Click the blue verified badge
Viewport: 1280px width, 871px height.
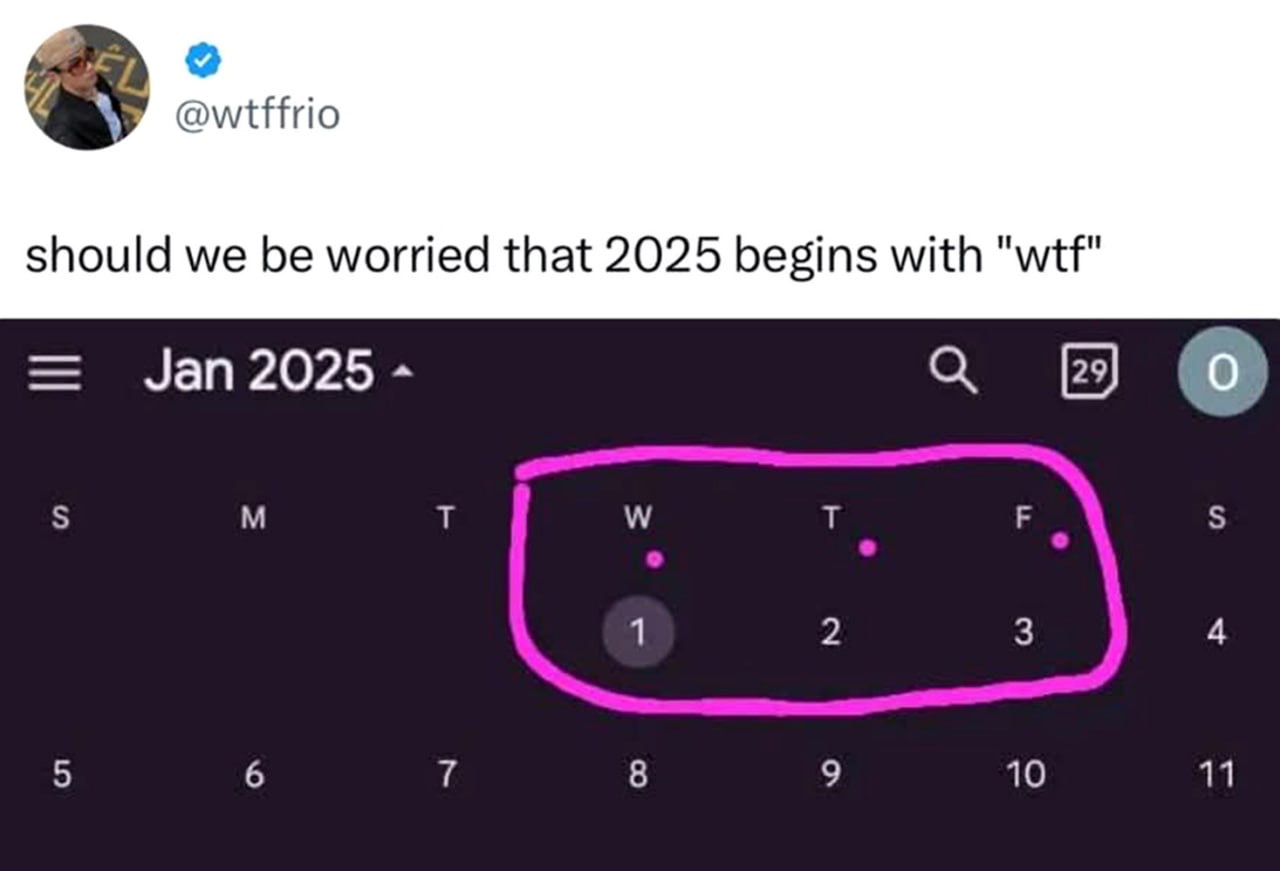(x=200, y=63)
